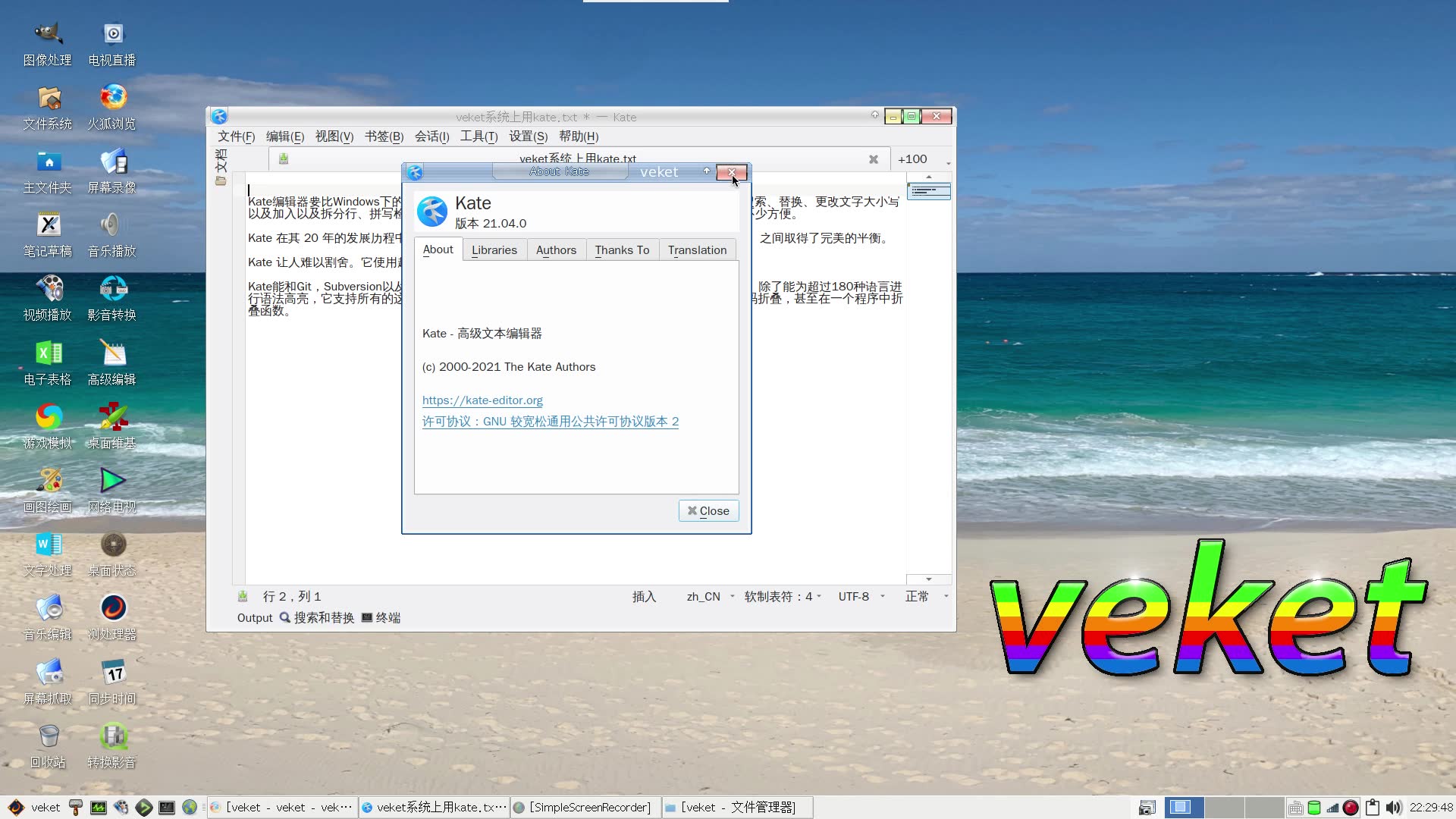Click GNU Lesser General Public License link
Screen dimensions: 1456x819
tap(549, 421)
